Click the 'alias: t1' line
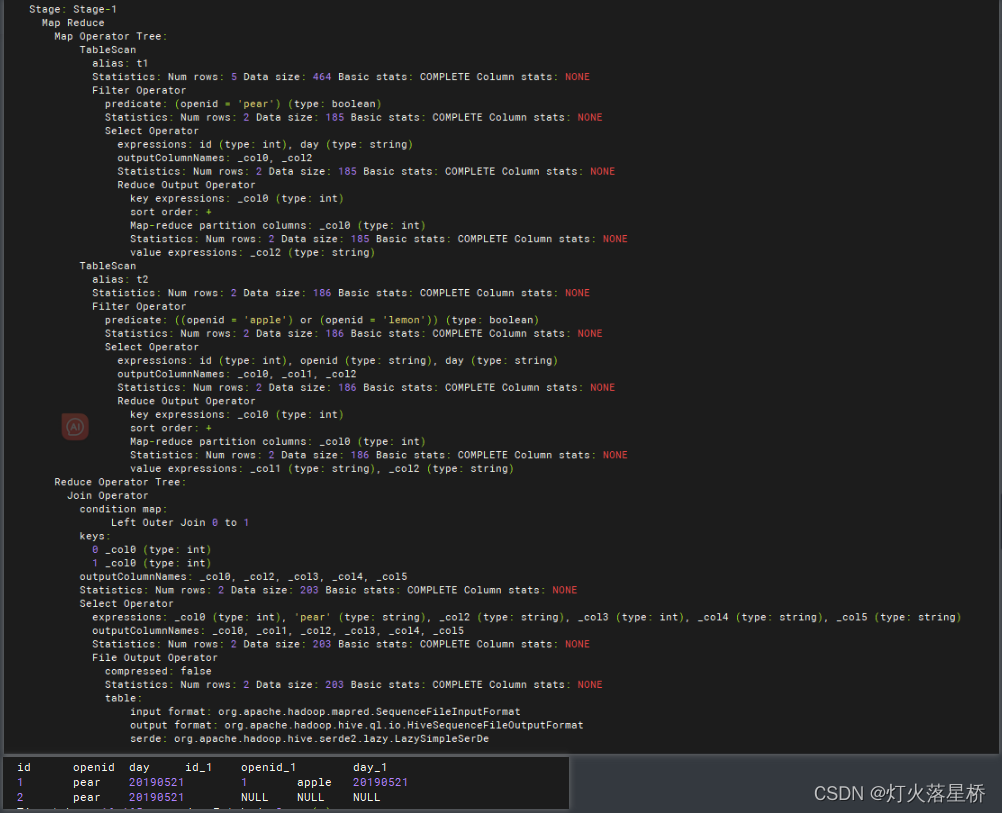Viewport: 1002px width, 813px height. click(x=120, y=63)
